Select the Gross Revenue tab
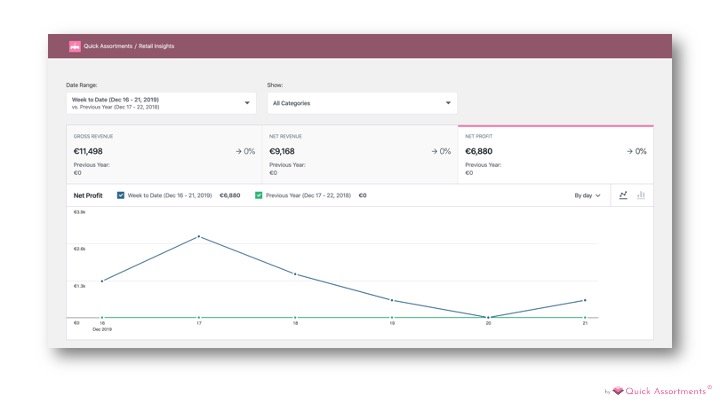The width and height of the screenshot is (720, 405). point(164,154)
